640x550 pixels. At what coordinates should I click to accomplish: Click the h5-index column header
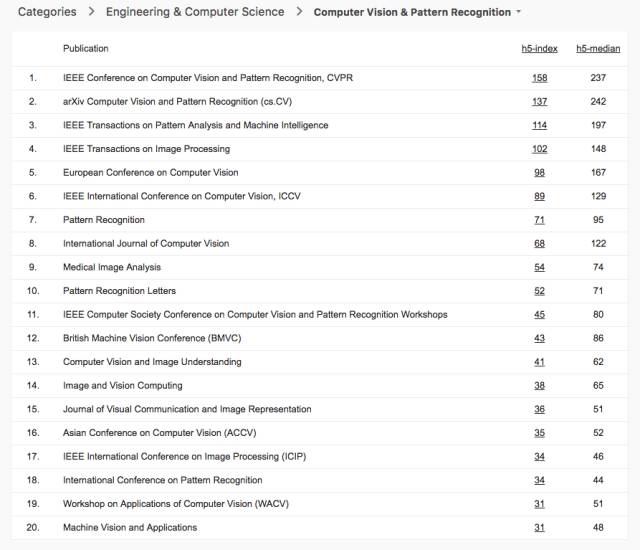click(538, 48)
